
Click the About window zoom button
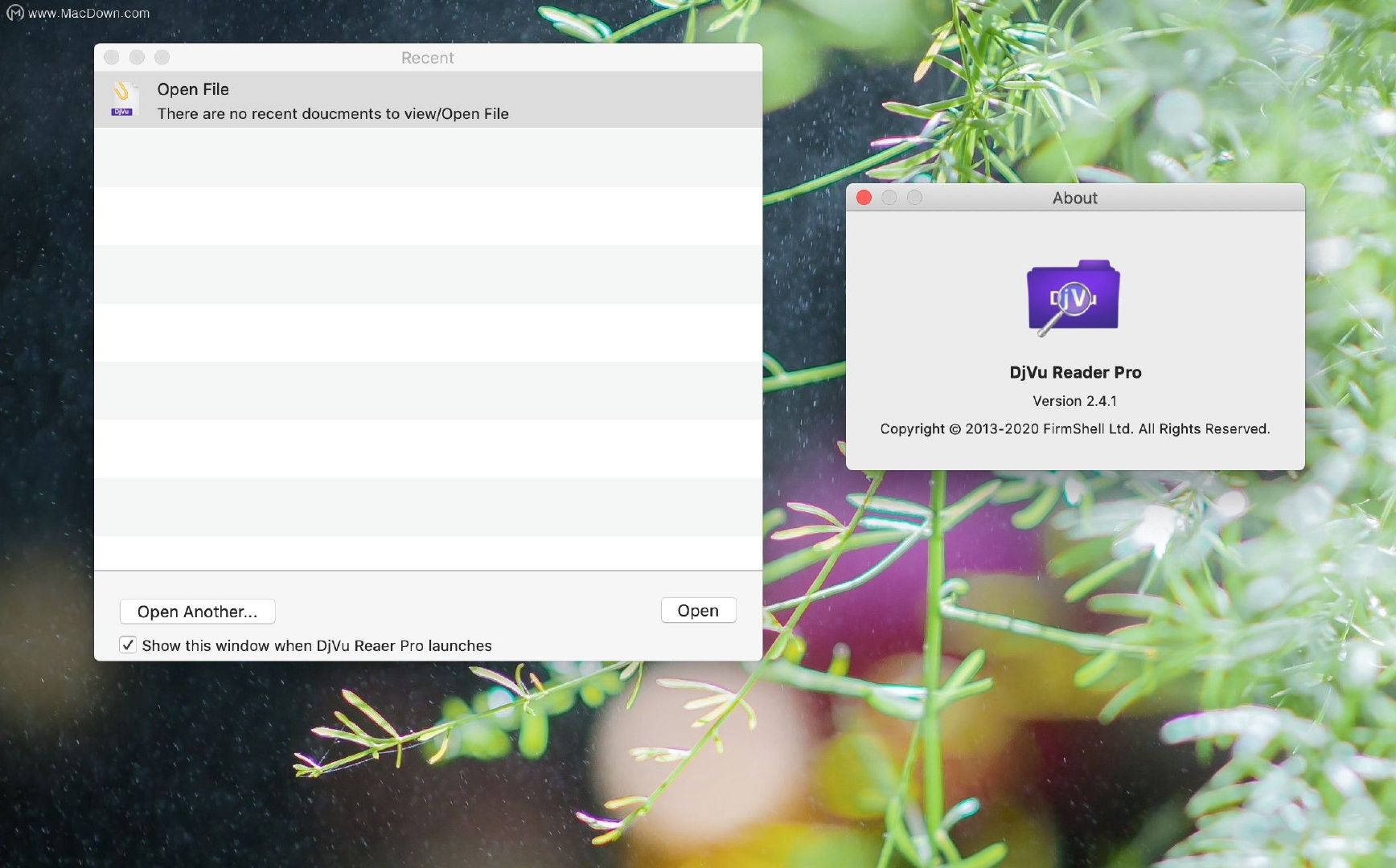pyautogui.click(x=915, y=198)
